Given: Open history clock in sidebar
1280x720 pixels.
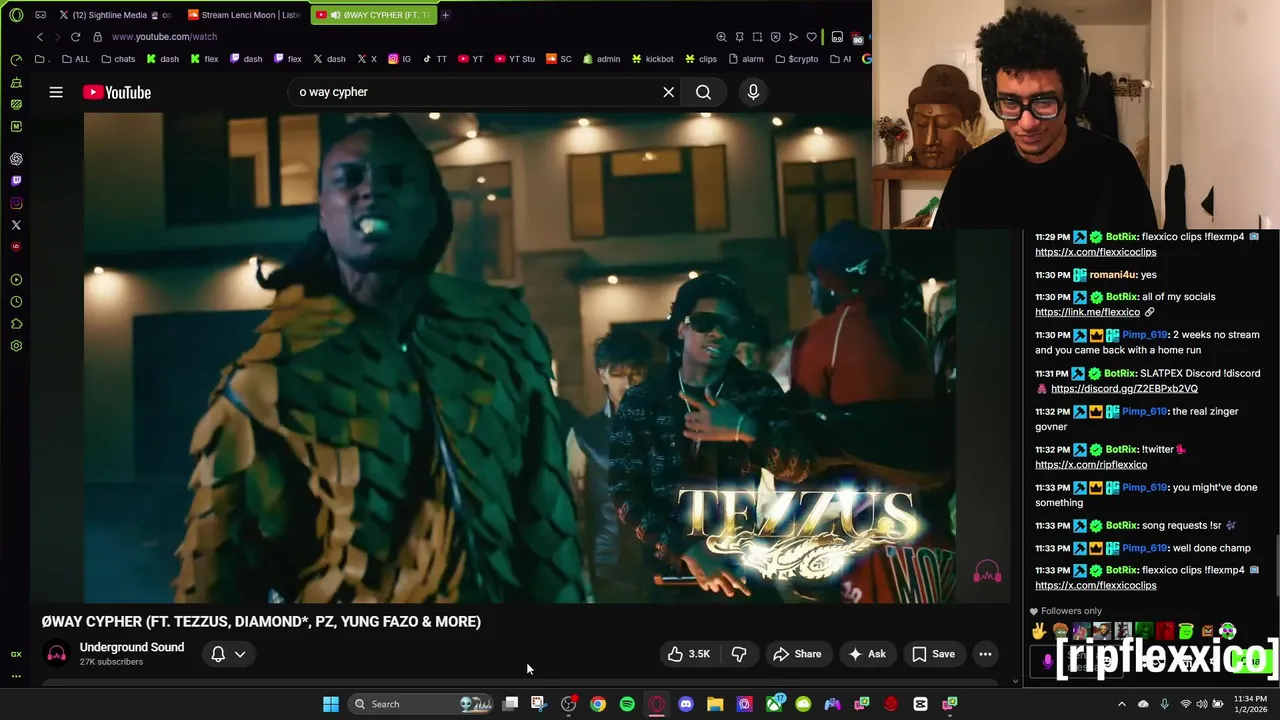Looking at the screenshot, I should [x=16, y=302].
